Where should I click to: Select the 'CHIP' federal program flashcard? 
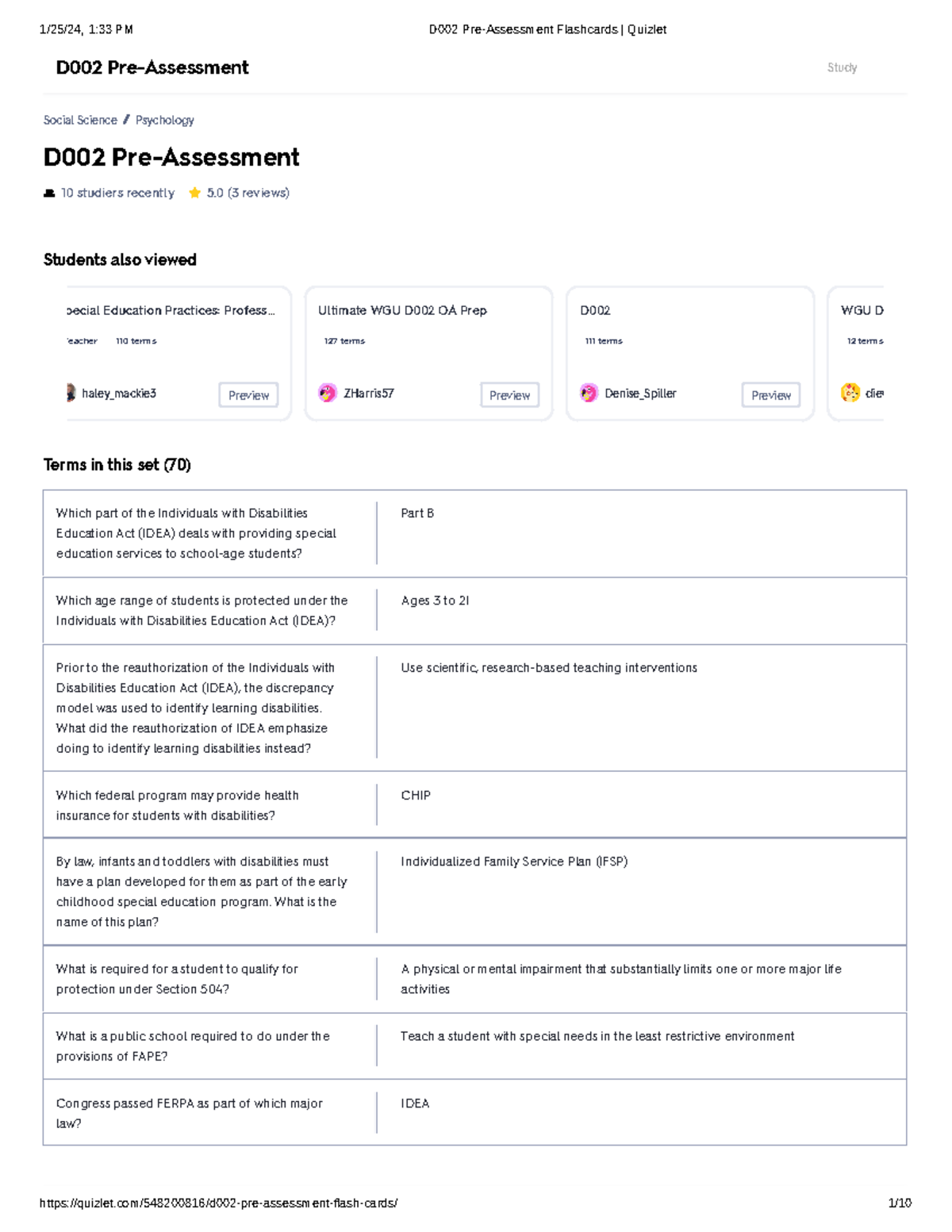tap(476, 804)
